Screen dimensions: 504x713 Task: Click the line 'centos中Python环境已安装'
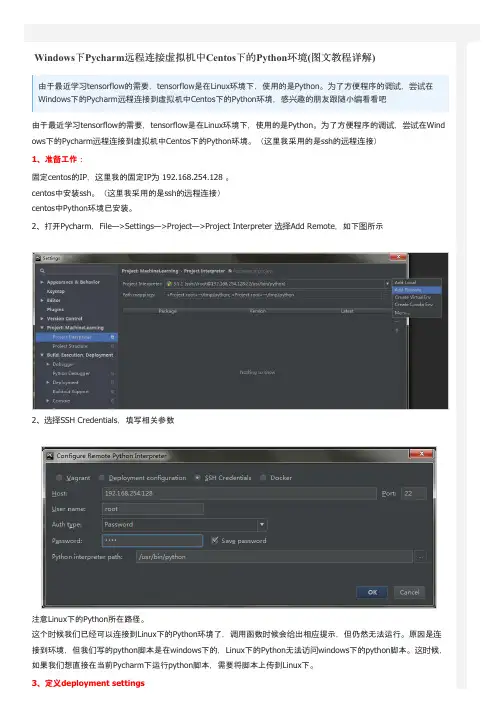coord(82,208)
